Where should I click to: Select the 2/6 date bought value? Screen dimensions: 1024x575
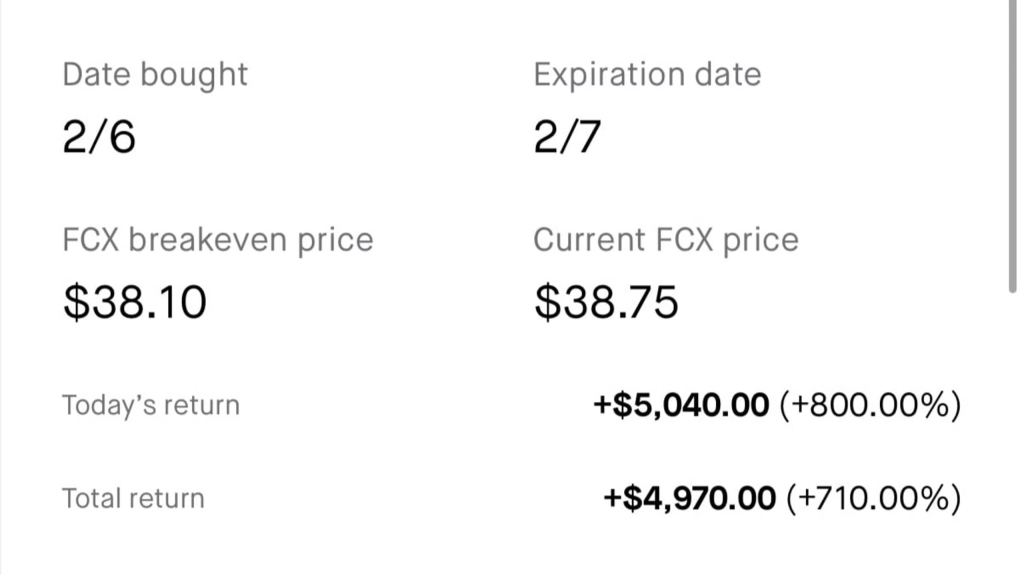pos(98,136)
